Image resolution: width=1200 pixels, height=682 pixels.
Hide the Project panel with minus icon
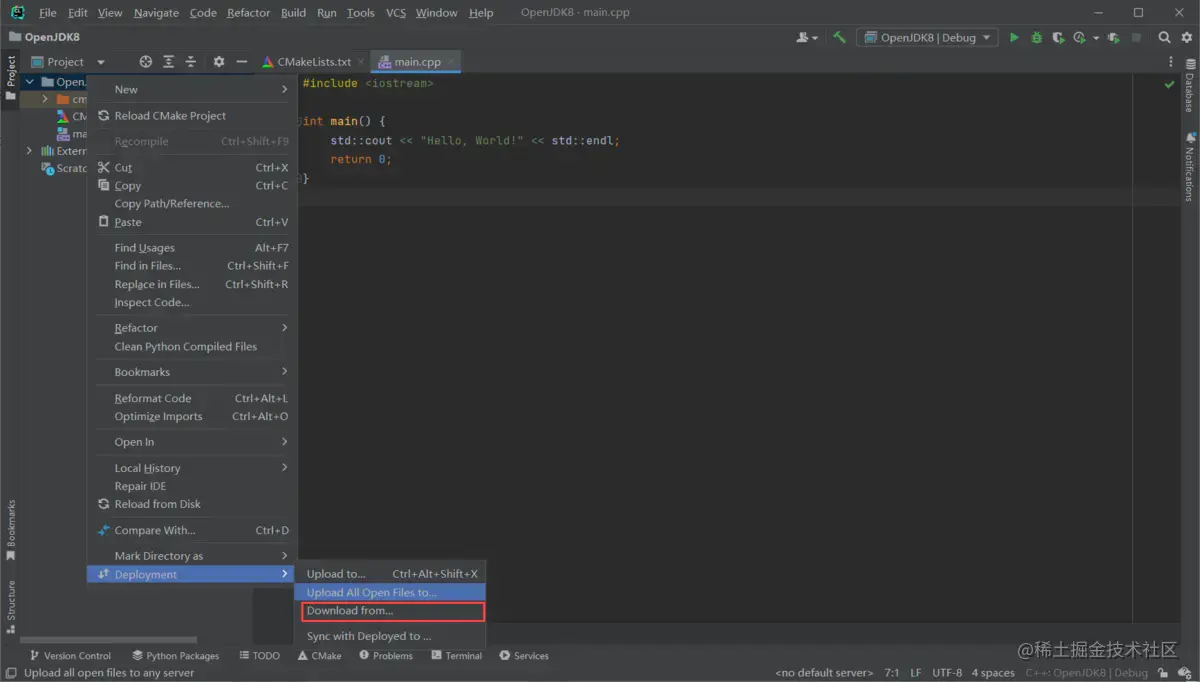pos(242,62)
